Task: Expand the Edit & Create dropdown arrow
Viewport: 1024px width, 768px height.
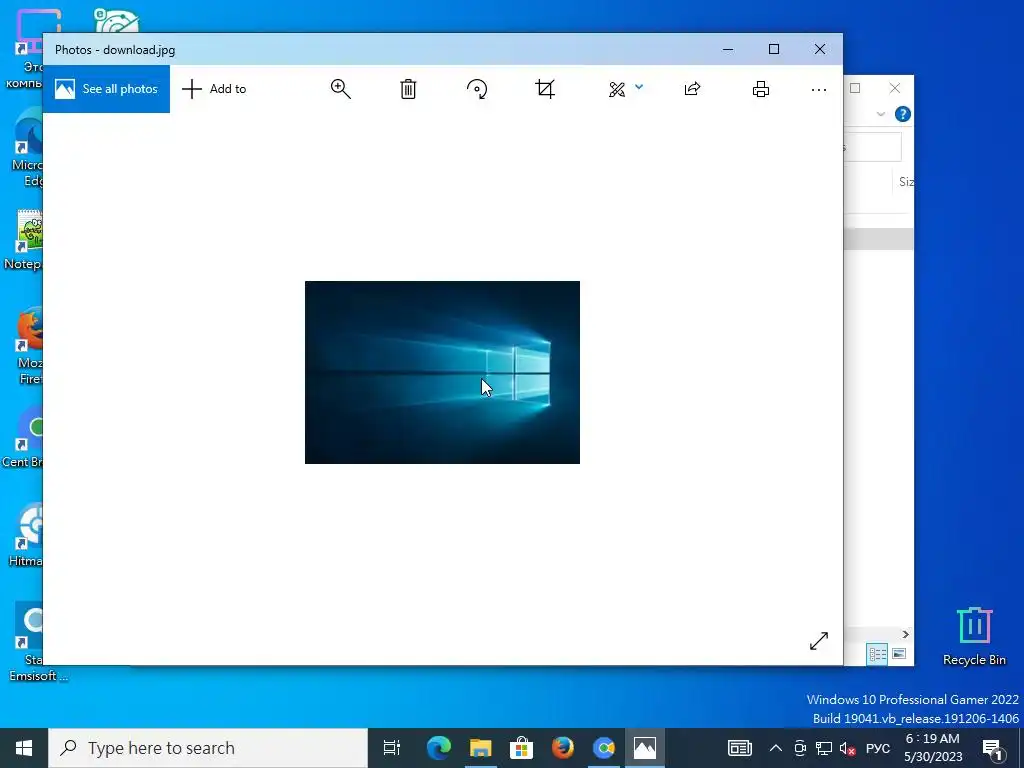Action: coord(639,87)
